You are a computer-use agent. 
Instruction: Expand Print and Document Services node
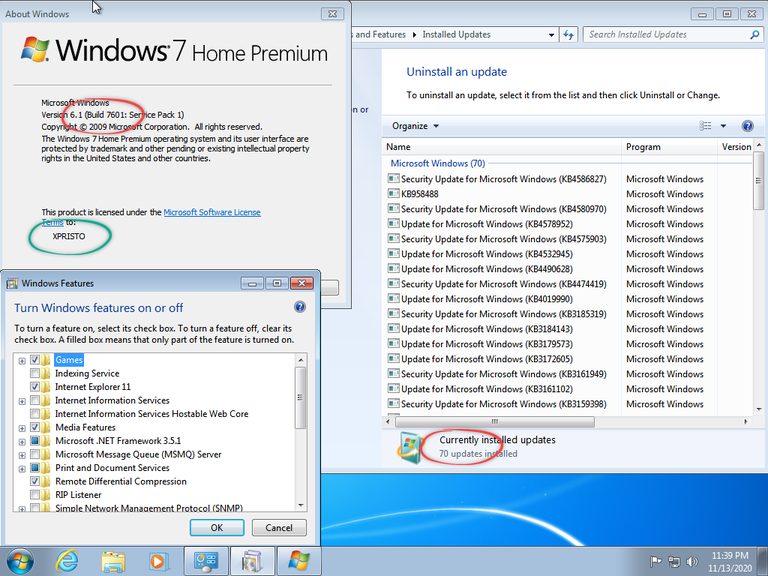[x=22, y=469]
